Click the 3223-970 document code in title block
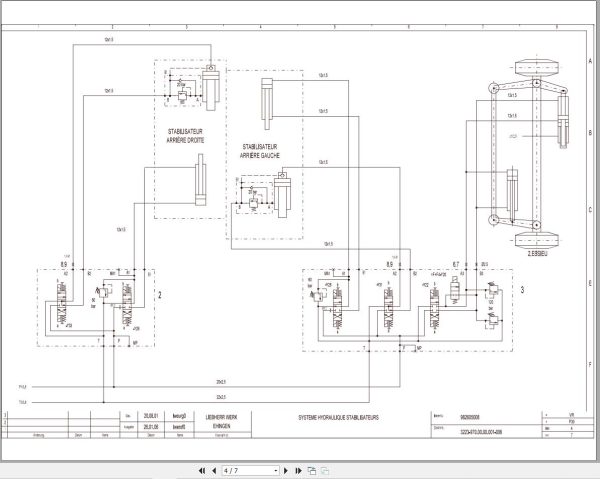 tap(481, 432)
